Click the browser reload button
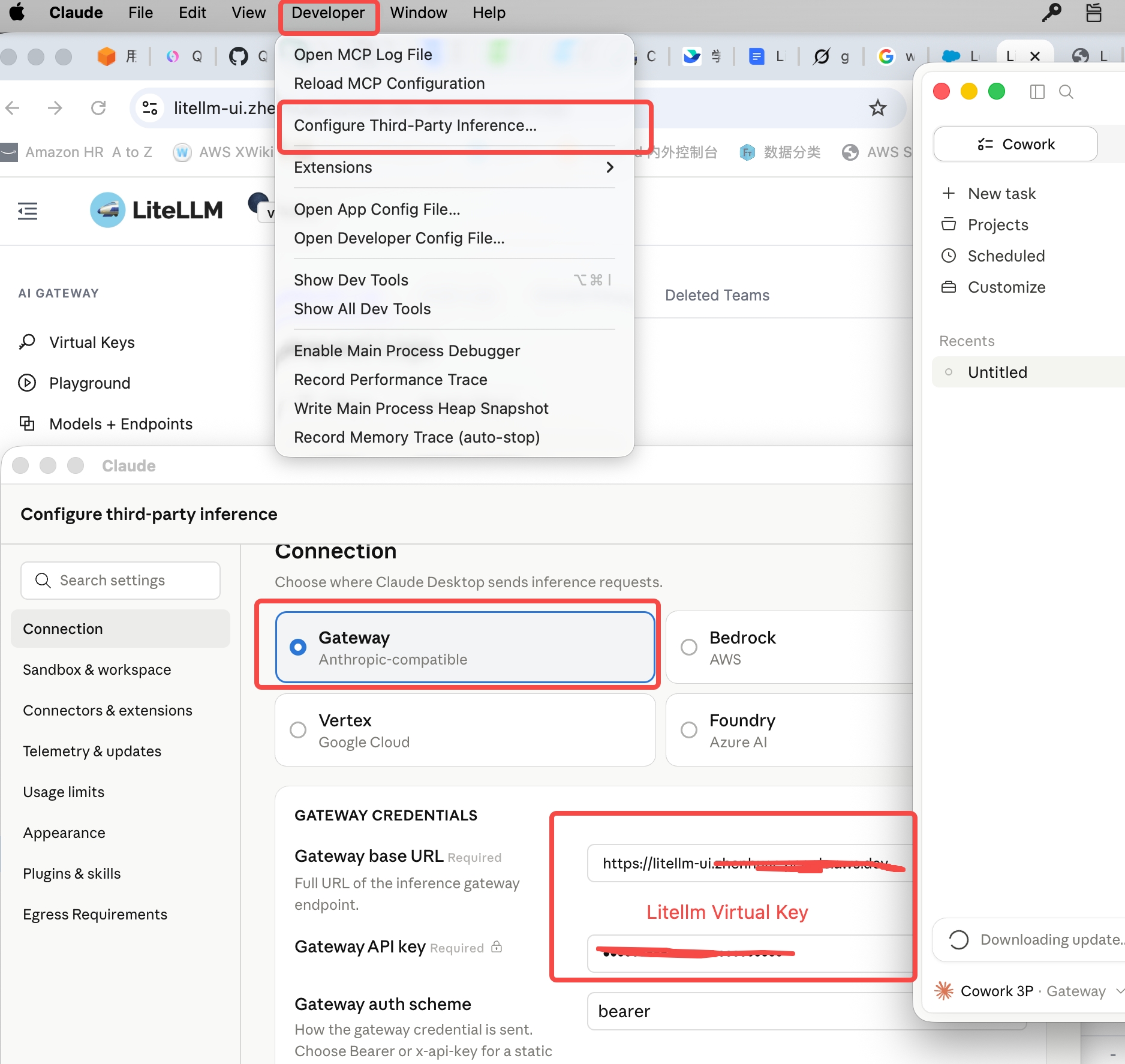1125x1064 pixels. pos(98,108)
